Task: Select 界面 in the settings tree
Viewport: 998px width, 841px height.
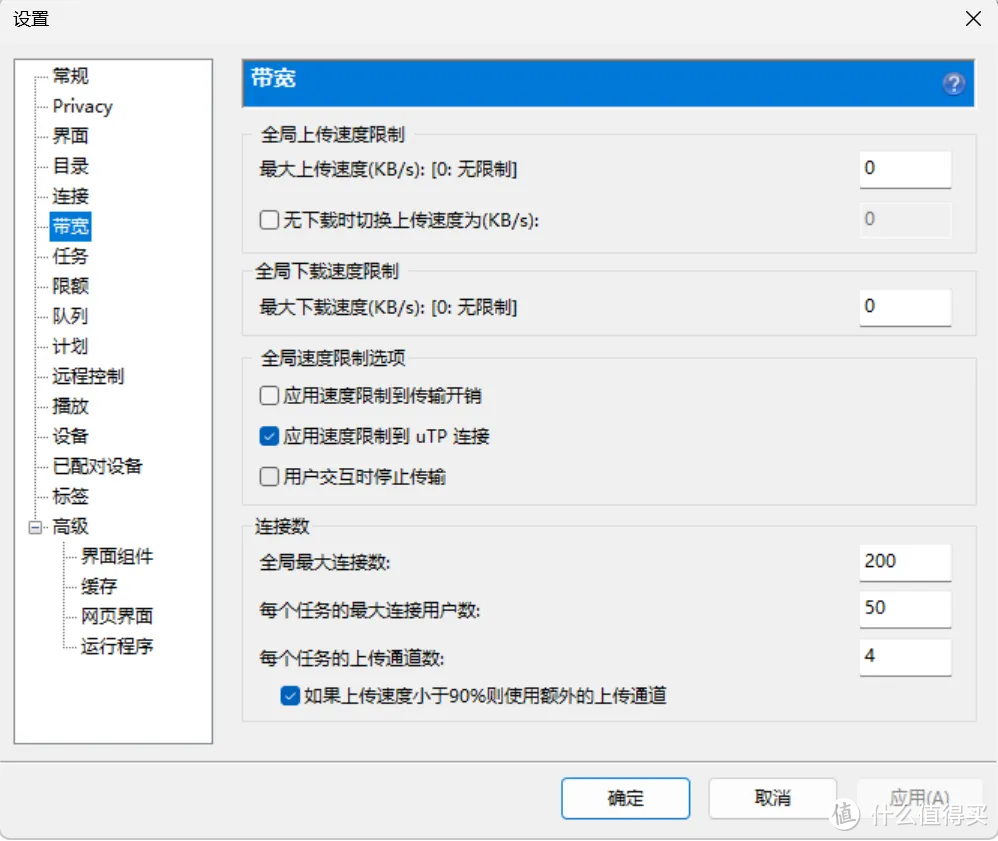Action: [x=70, y=136]
